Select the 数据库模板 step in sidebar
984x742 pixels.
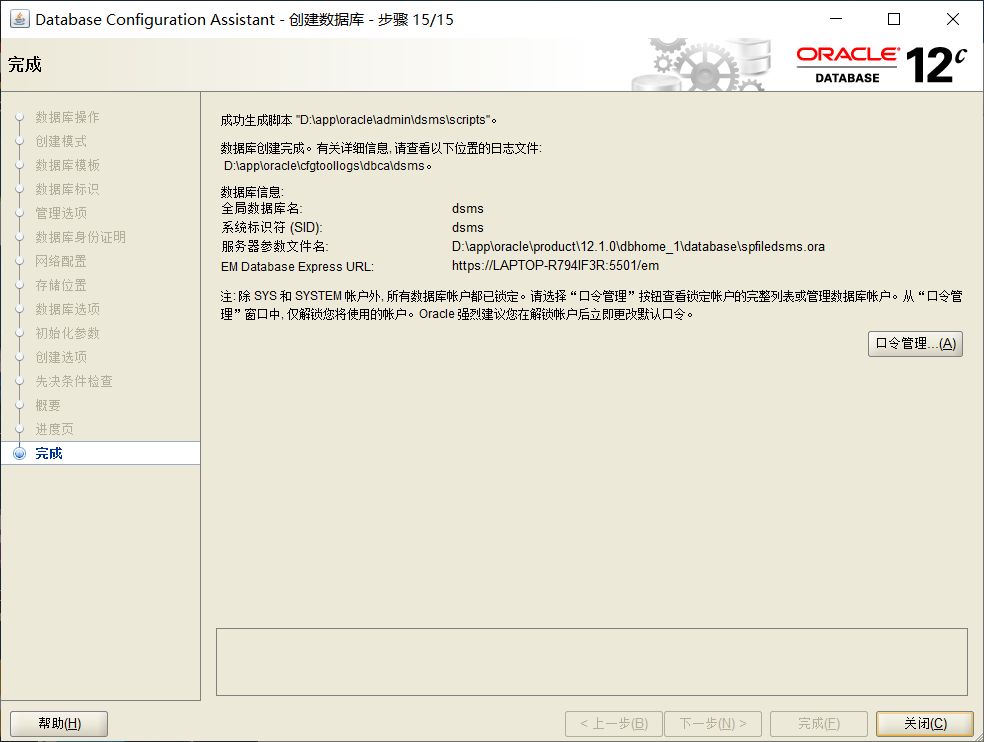[x=67, y=165]
